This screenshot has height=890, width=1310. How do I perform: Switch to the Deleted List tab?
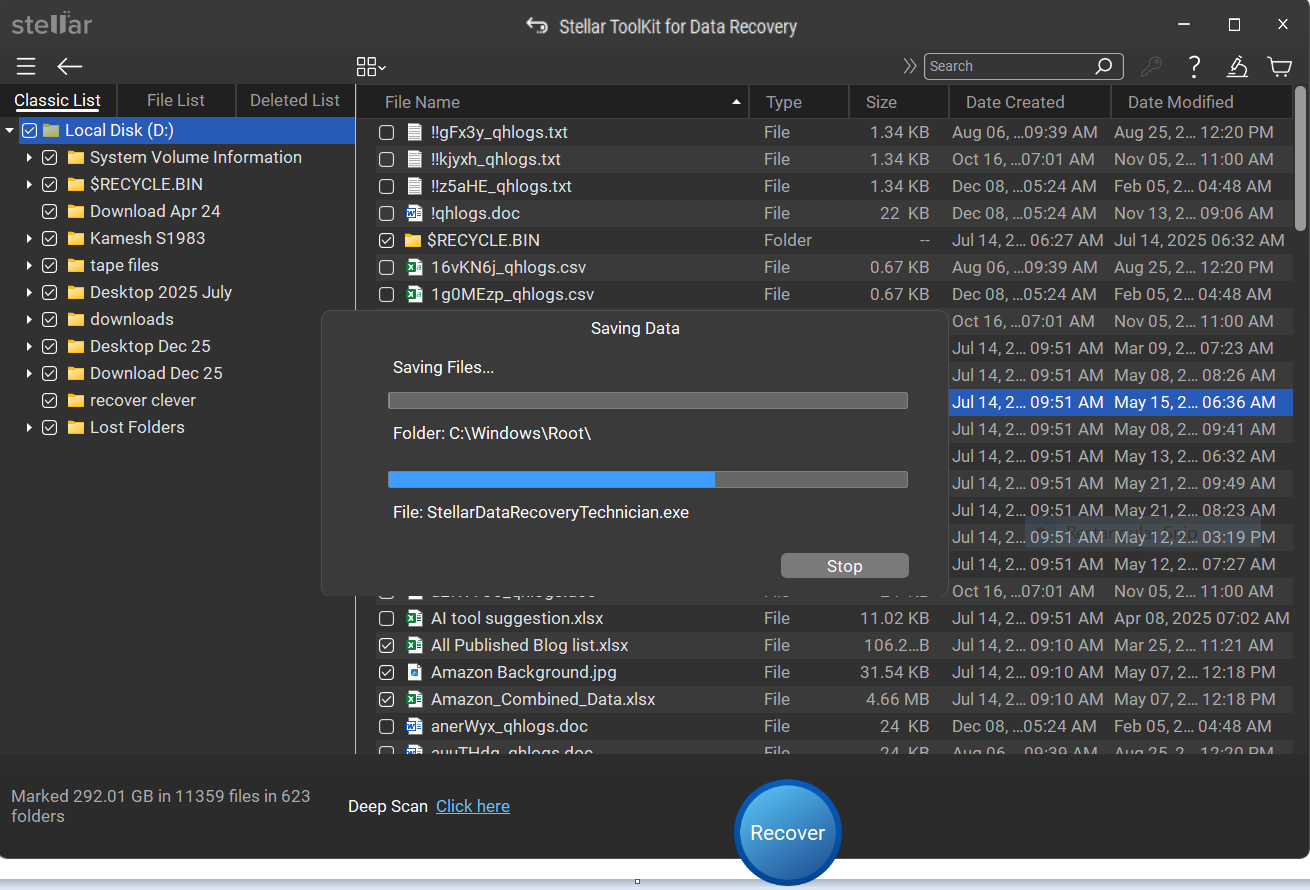[294, 100]
